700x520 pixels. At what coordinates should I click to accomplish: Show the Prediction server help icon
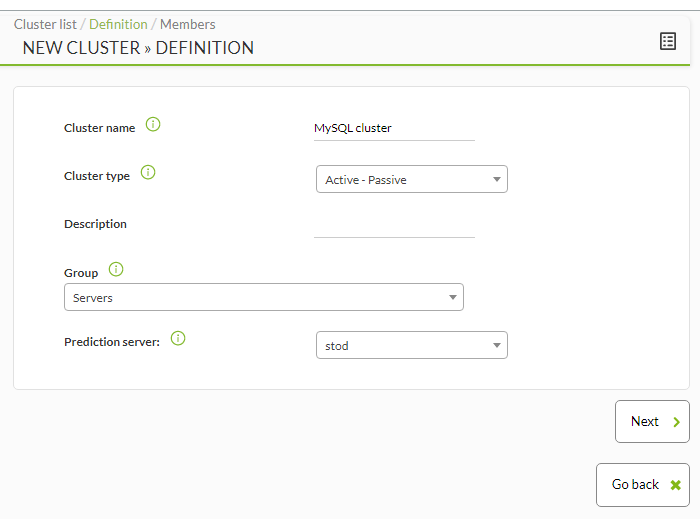[x=178, y=338]
